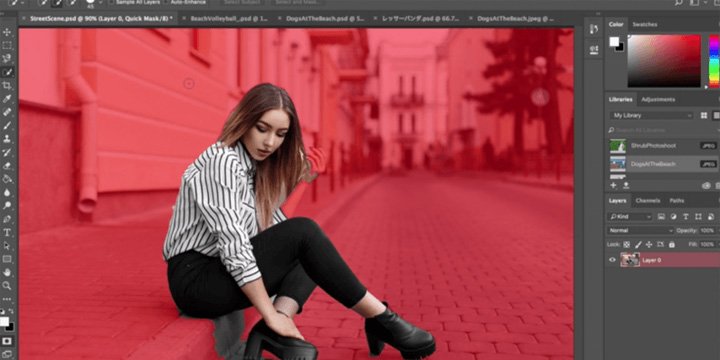Click black background swatch in Color panel
The image size is (720, 360).
coord(620,47)
